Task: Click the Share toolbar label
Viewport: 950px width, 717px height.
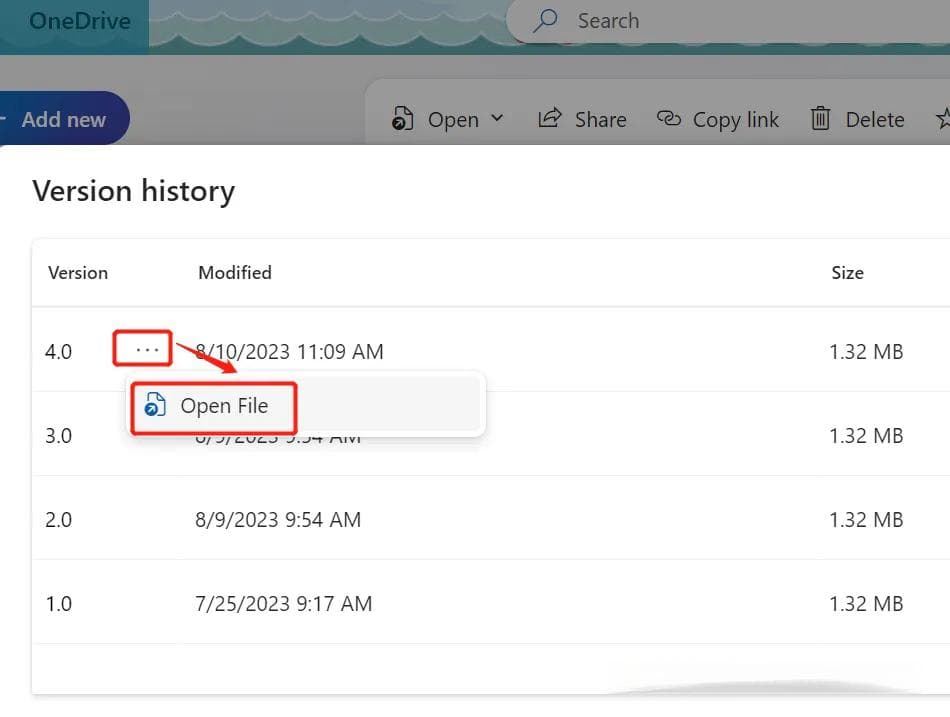Action: pyautogui.click(x=600, y=119)
